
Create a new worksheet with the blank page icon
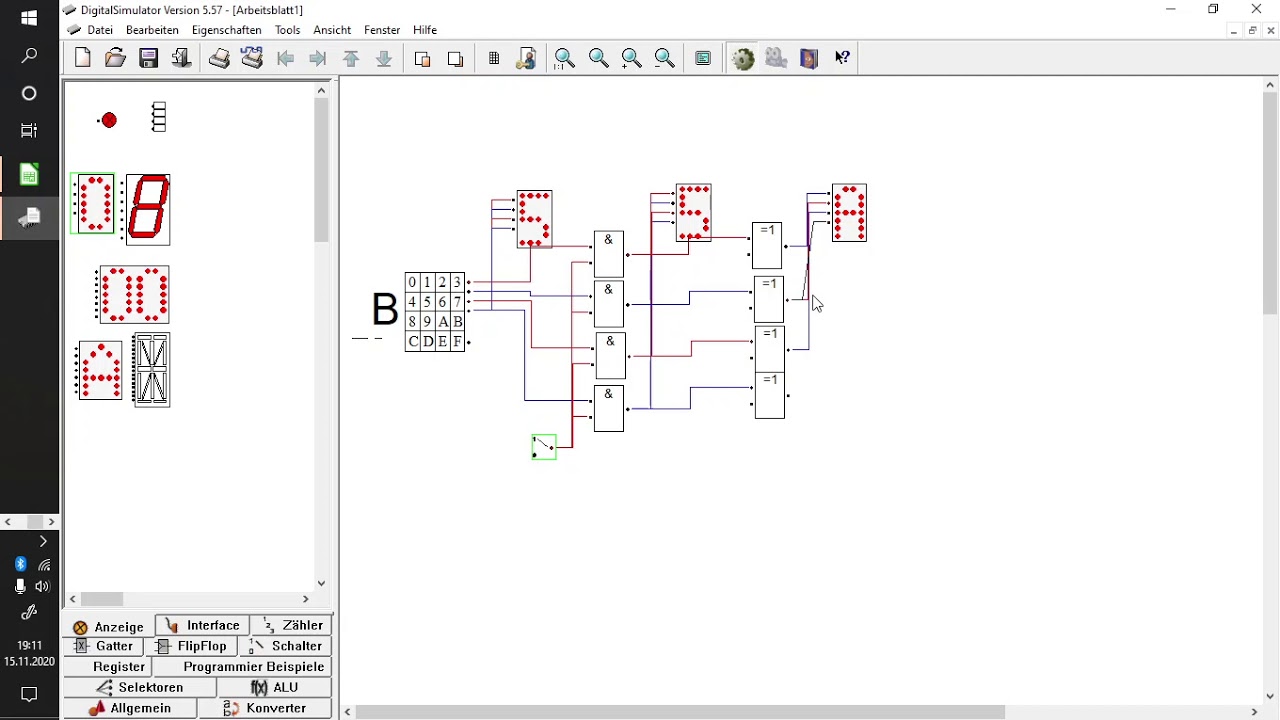[x=83, y=58]
